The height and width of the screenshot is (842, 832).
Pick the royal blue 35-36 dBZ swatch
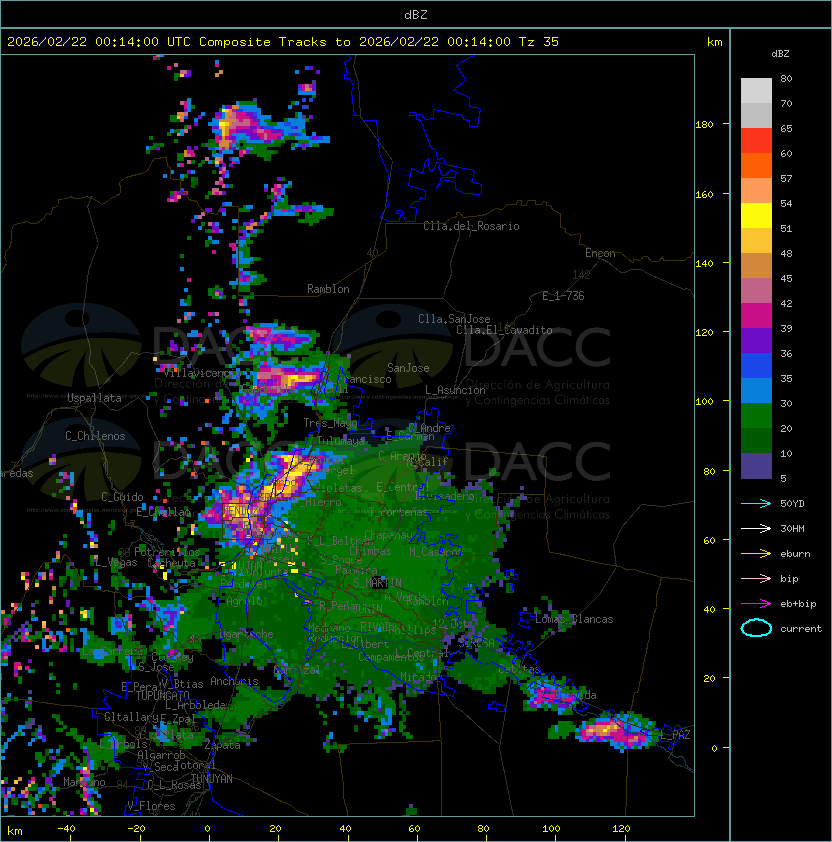756,365
